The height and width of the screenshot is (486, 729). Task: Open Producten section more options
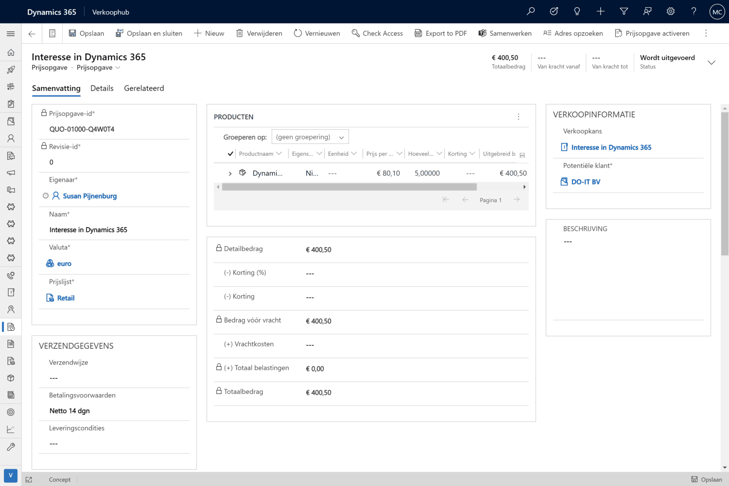click(x=518, y=117)
